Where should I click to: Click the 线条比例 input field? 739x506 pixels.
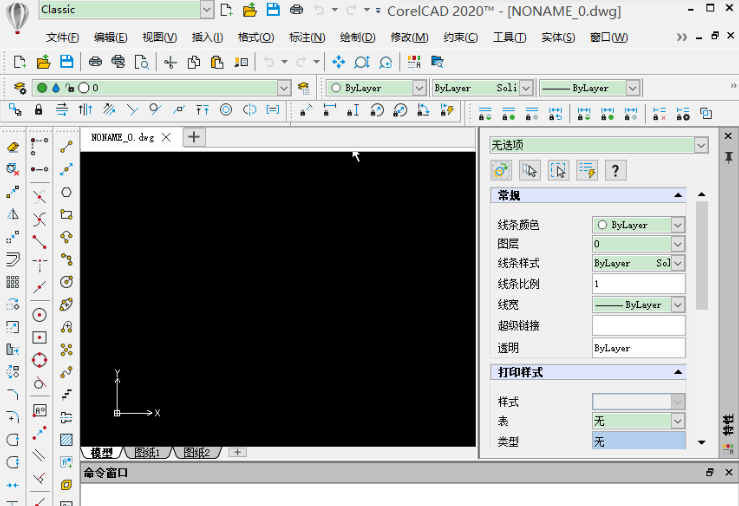pos(638,284)
